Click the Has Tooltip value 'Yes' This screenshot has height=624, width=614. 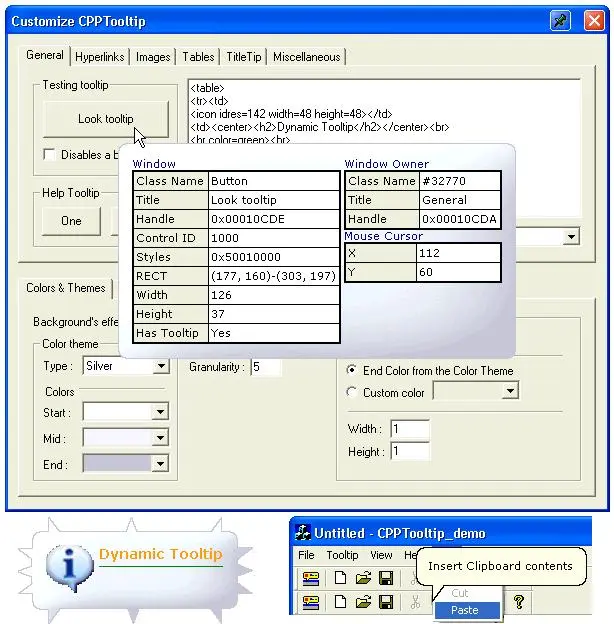(x=274, y=333)
